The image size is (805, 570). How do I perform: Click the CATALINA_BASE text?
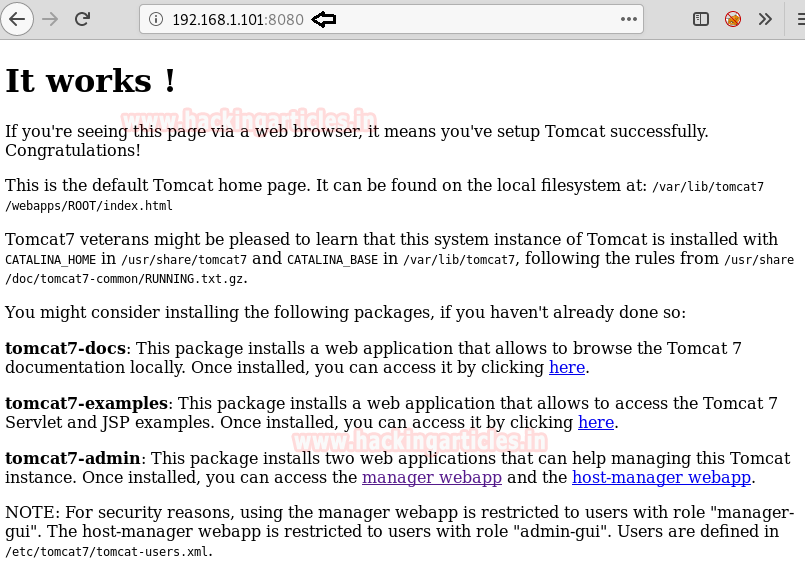point(332,260)
